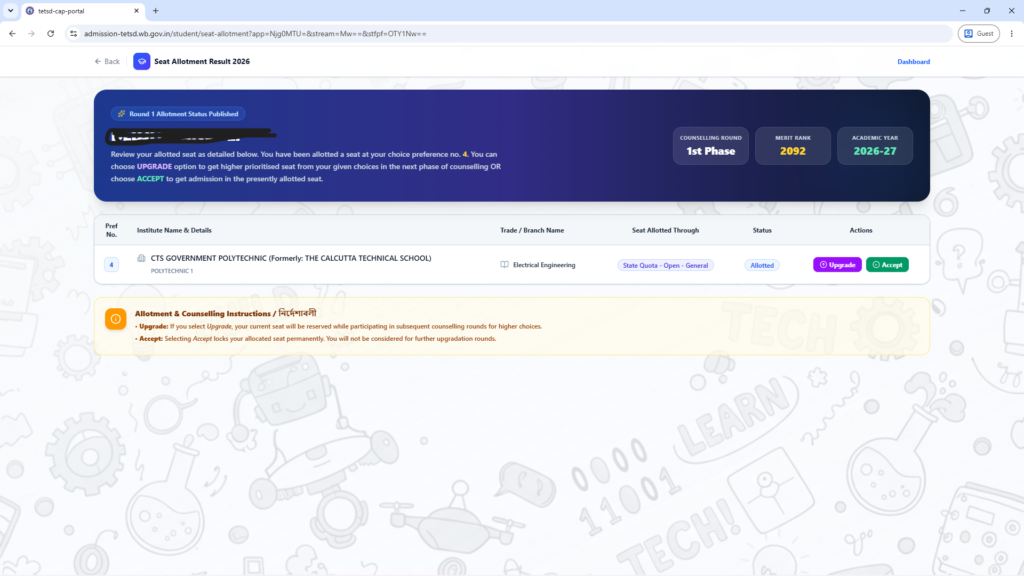1024x576 pixels.
Task: Click the Merit Rank 2092 card
Action: click(x=793, y=146)
